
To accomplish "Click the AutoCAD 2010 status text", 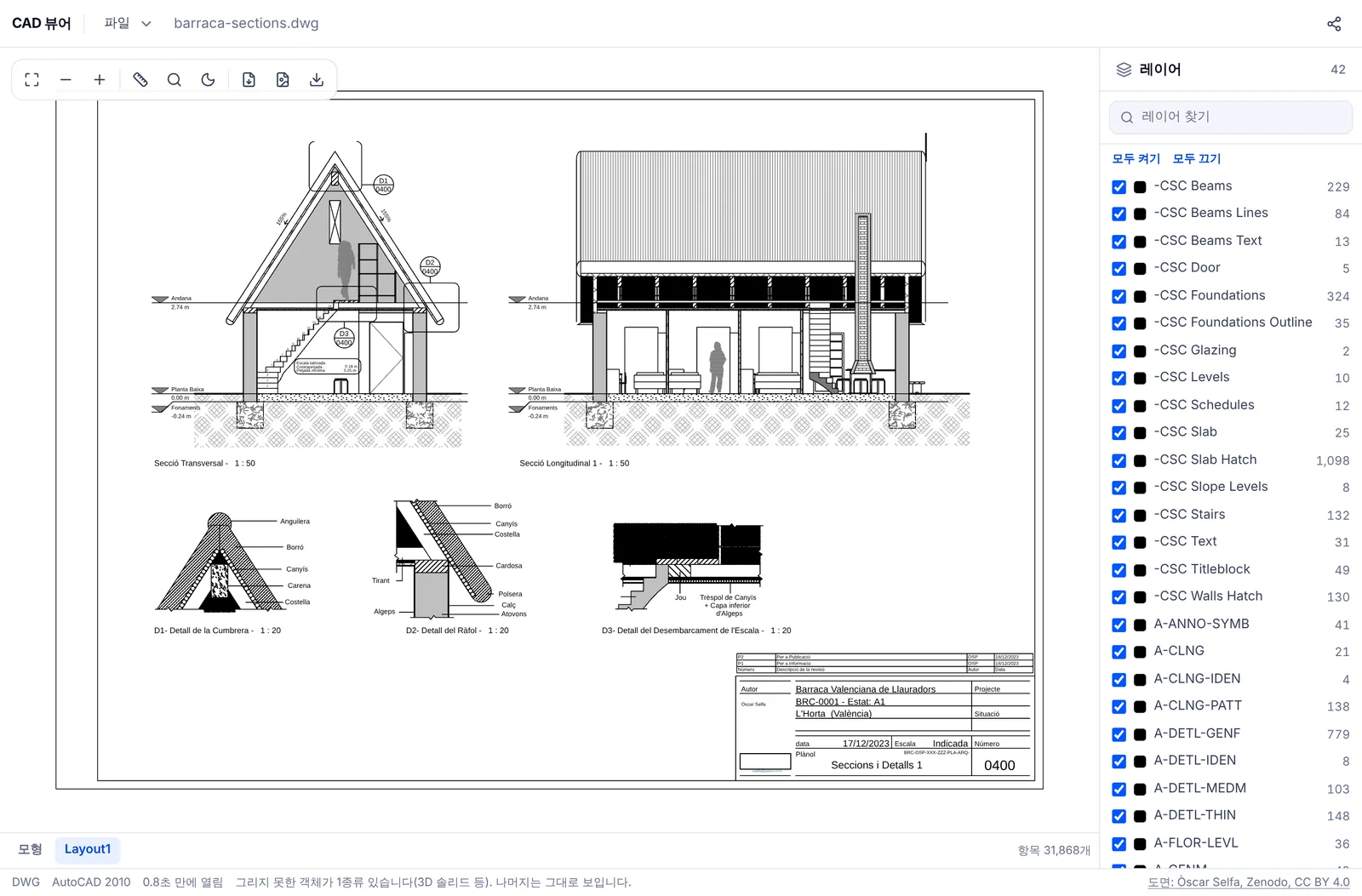I will click(91, 882).
